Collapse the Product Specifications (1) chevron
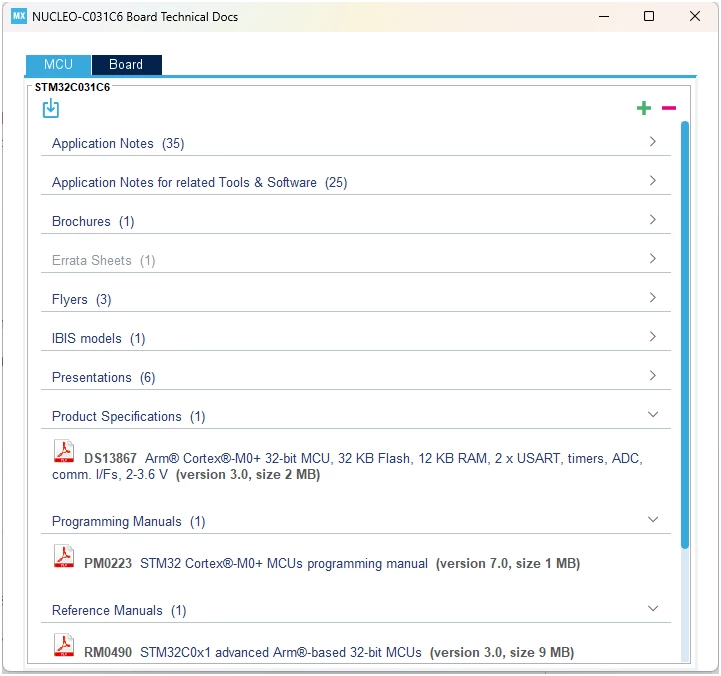721x676 pixels. point(652,414)
